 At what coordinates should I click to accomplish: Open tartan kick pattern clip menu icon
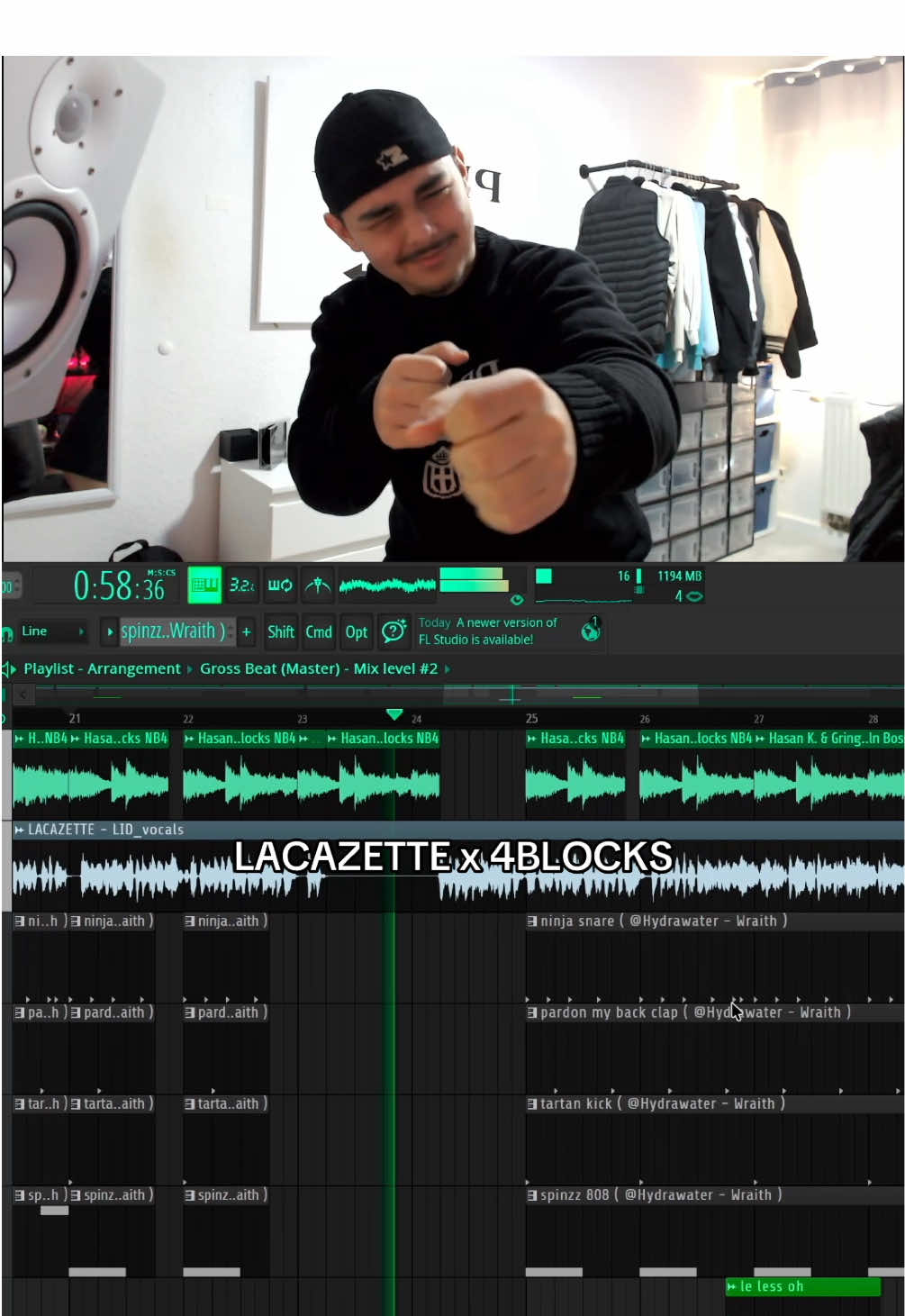tap(532, 1104)
